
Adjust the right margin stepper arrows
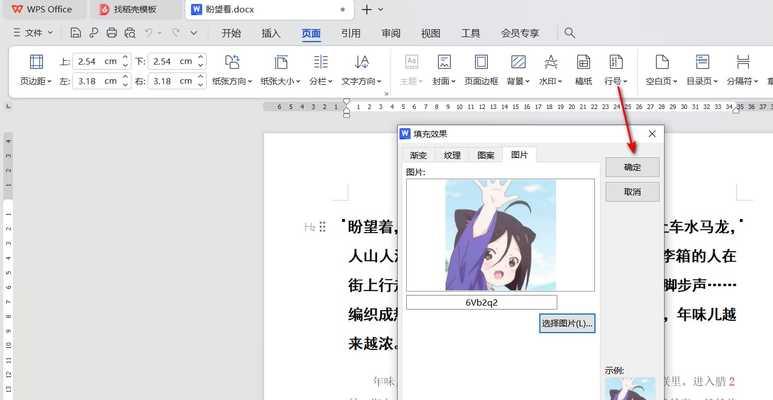point(200,81)
